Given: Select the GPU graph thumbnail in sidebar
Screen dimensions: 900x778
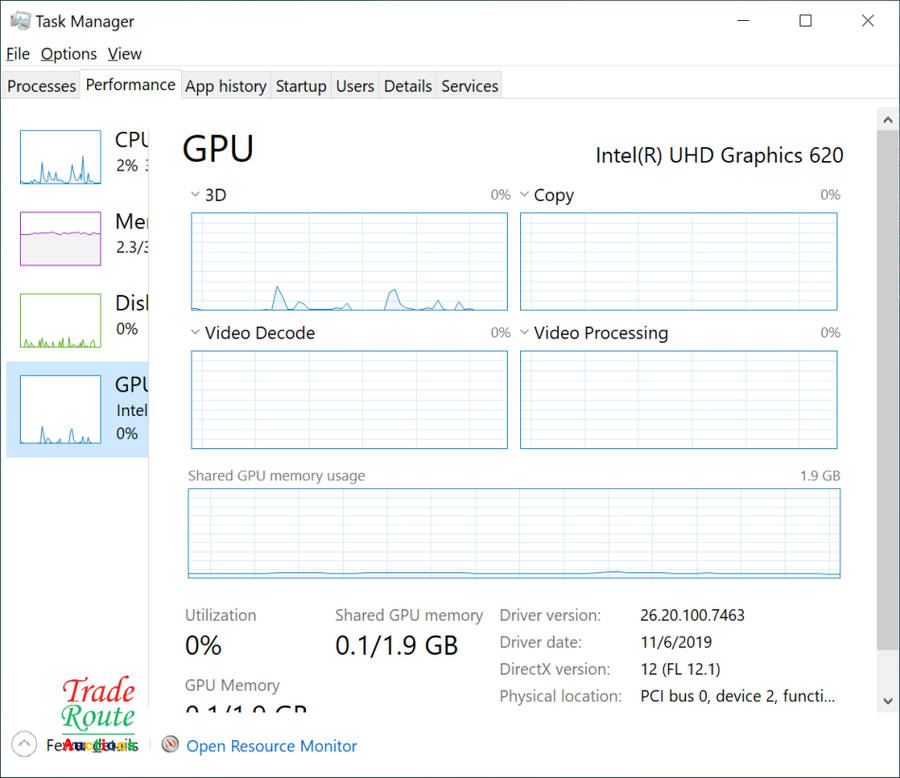Looking at the screenshot, I should click(x=60, y=409).
